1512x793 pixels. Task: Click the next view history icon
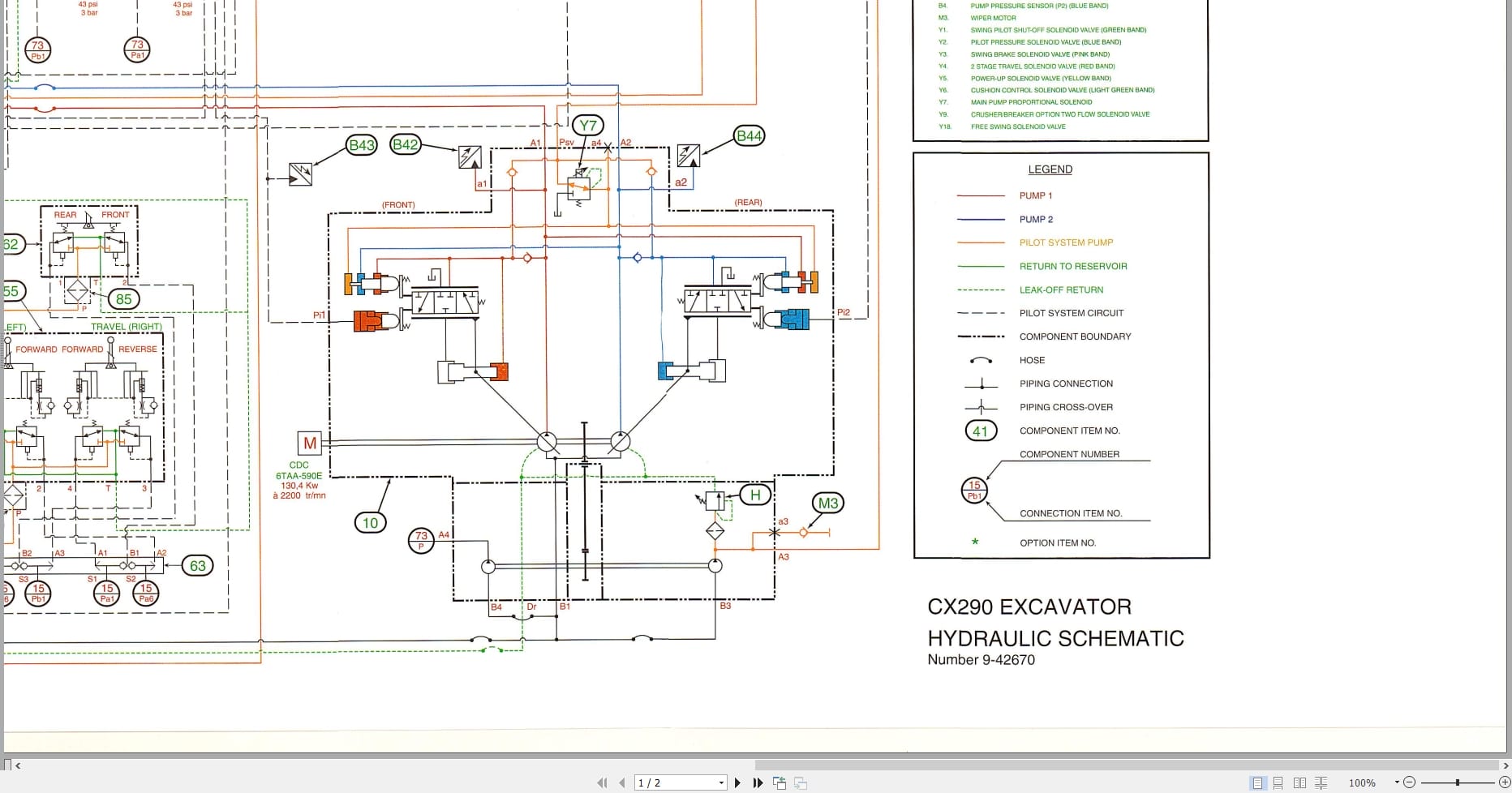pos(801,782)
